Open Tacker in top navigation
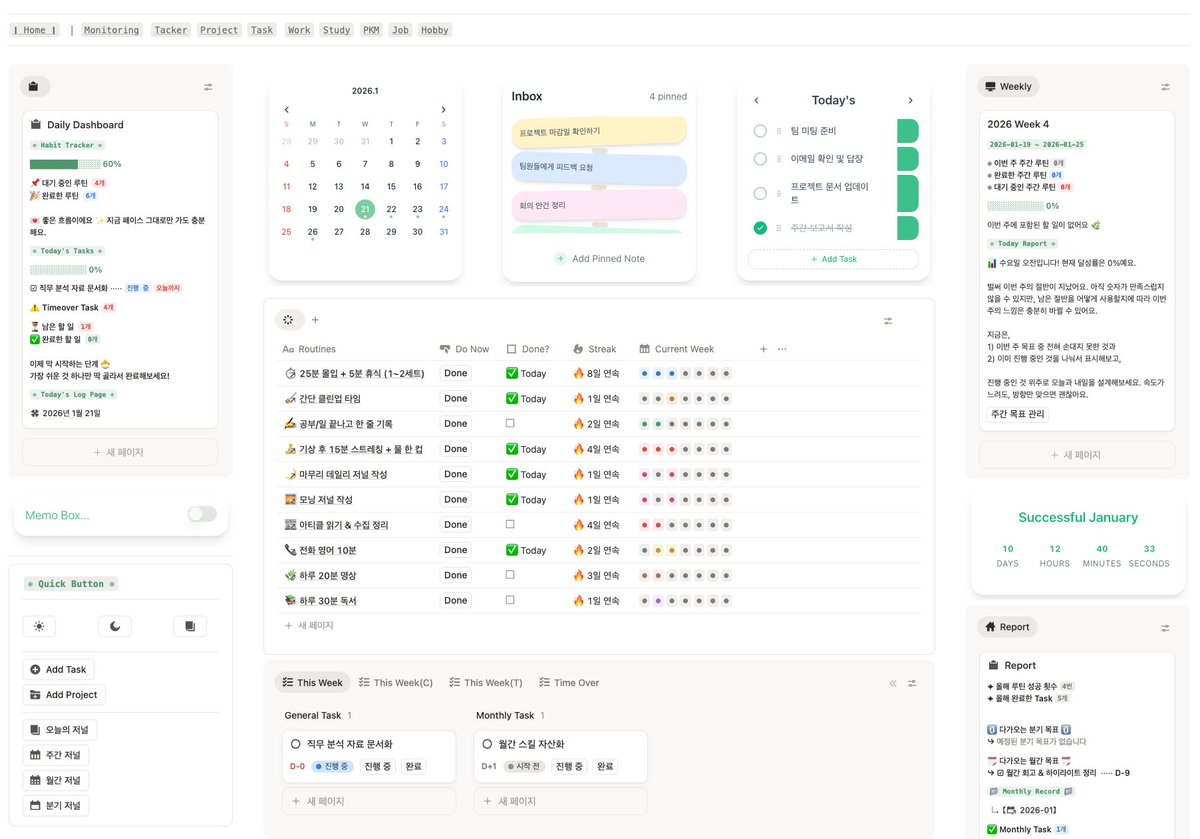The height and width of the screenshot is (839, 1200). (x=171, y=30)
